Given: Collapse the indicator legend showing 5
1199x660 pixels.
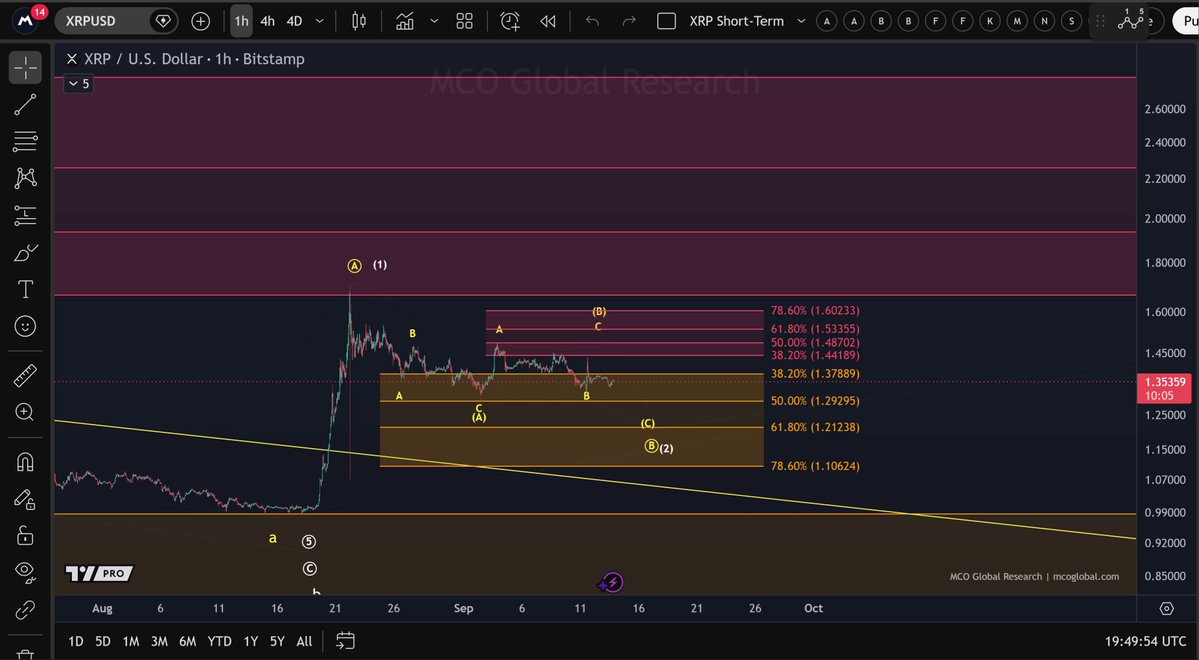Looking at the screenshot, I should [x=79, y=84].
